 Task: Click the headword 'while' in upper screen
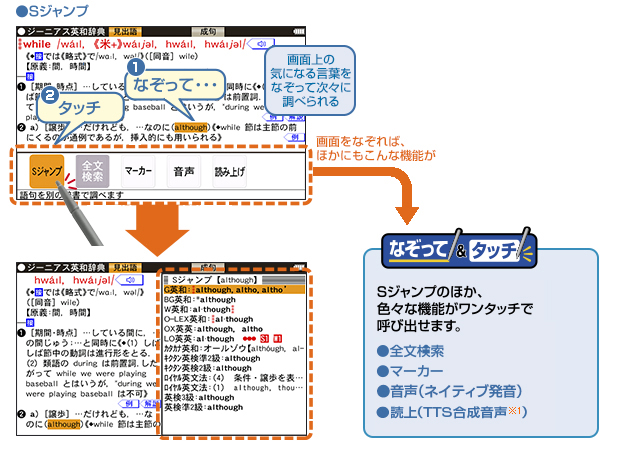(x=37, y=44)
